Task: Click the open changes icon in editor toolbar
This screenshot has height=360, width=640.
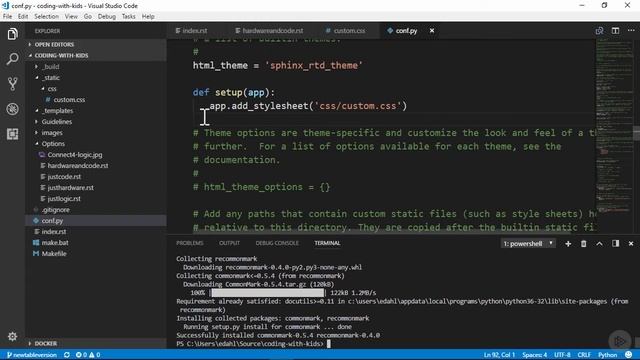Action: (599, 31)
